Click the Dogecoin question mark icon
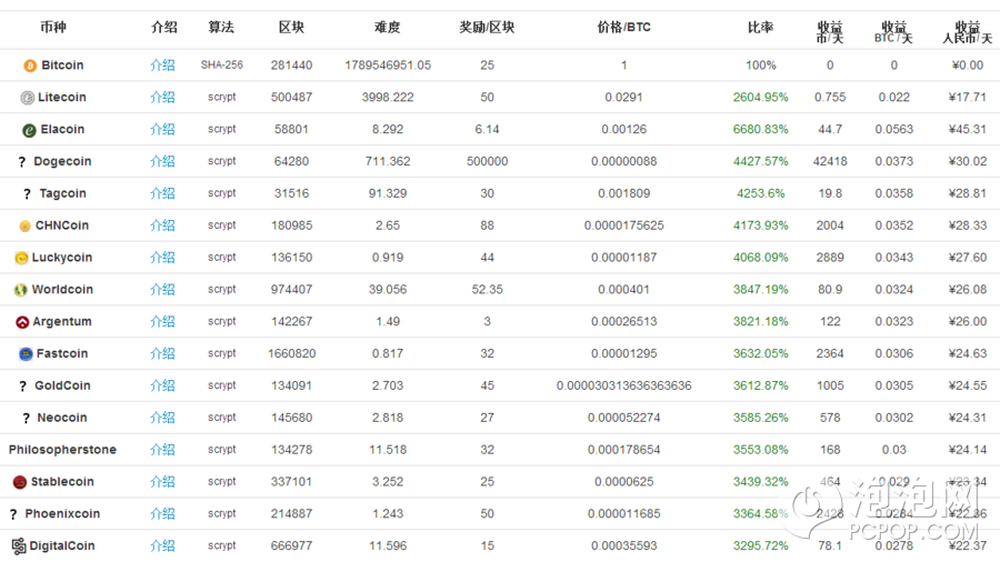Screen dimensions: 1000x562 point(22,162)
